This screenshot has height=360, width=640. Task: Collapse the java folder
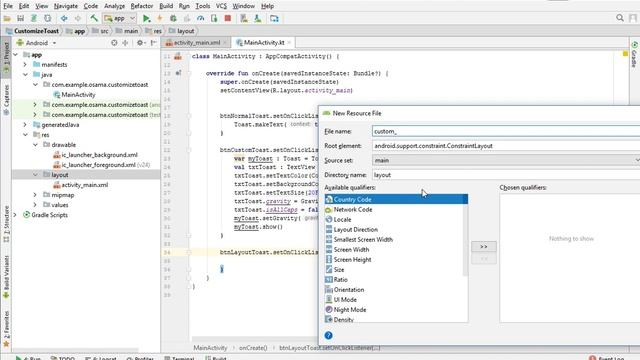point(25,75)
